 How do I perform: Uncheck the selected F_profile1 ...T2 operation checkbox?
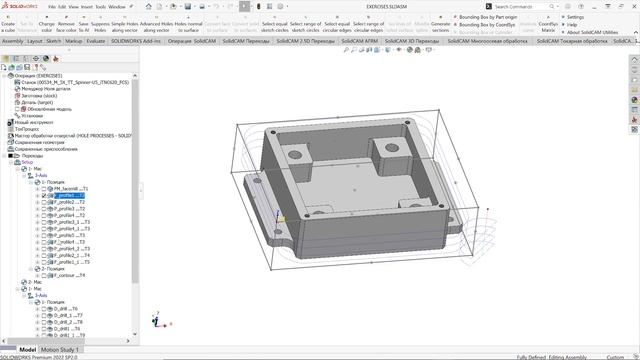click(44, 196)
